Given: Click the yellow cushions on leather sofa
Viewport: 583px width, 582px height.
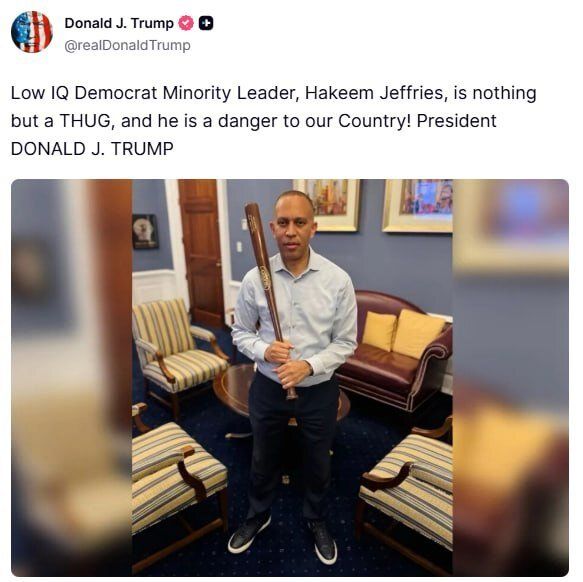Looking at the screenshot, I should pos(403,333).
